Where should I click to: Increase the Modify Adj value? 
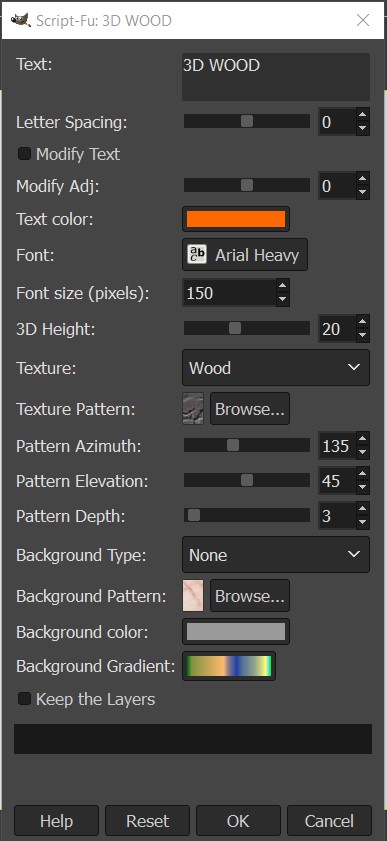[x=363, y=179]
